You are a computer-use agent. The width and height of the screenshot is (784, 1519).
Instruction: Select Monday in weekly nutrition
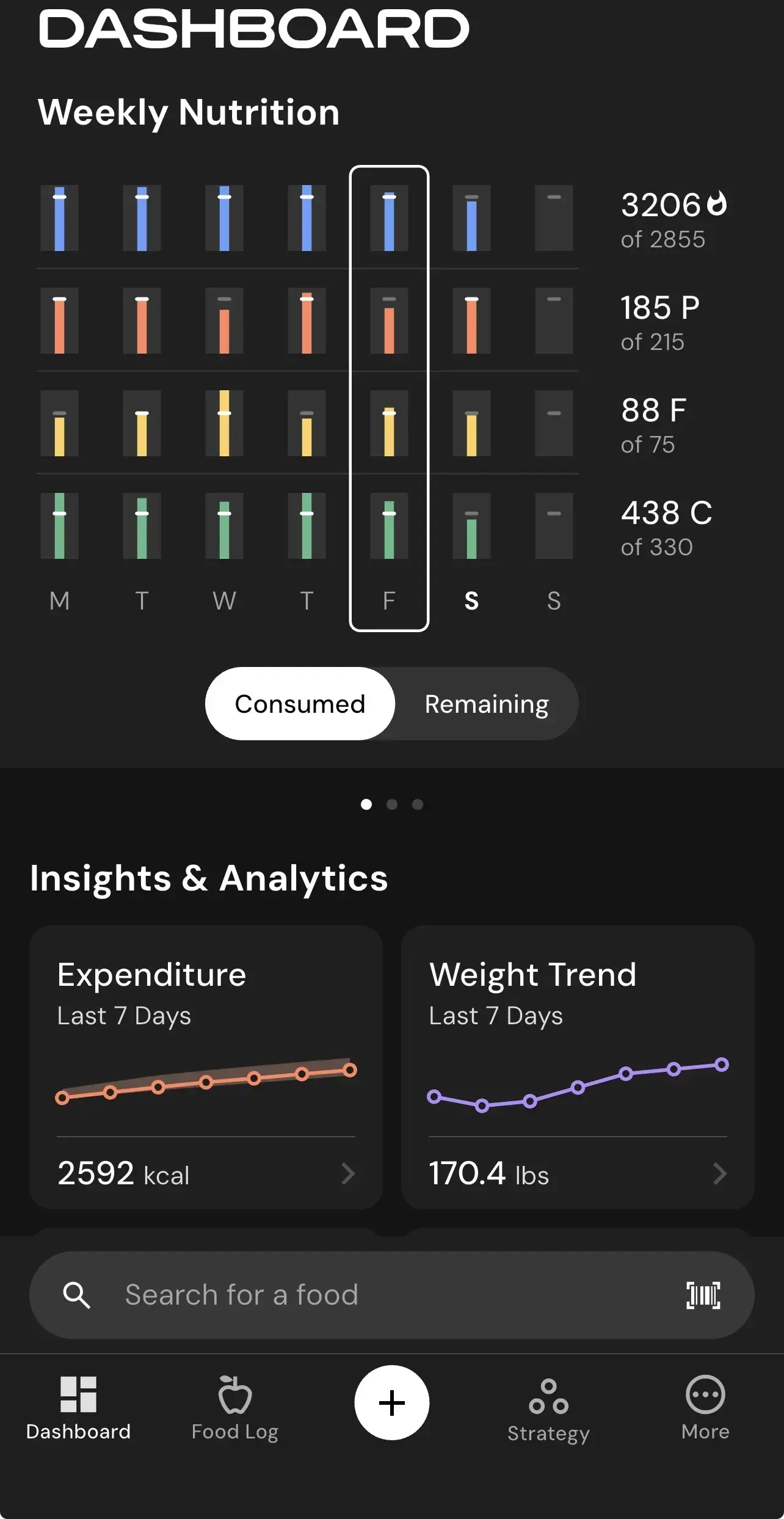[x=59, y=601]
